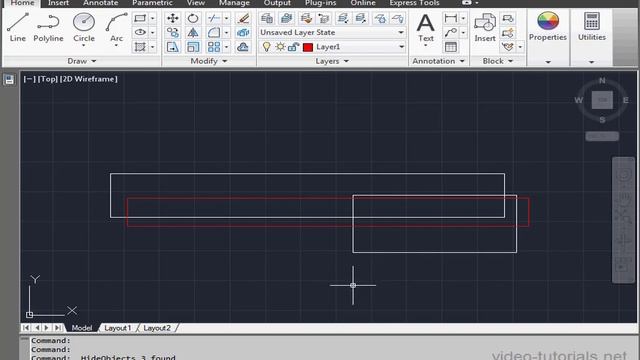This screenshot has width=640, height=360.
Task: Open the Rectangle tool dropdown arrow
Action: click(152, 18)
